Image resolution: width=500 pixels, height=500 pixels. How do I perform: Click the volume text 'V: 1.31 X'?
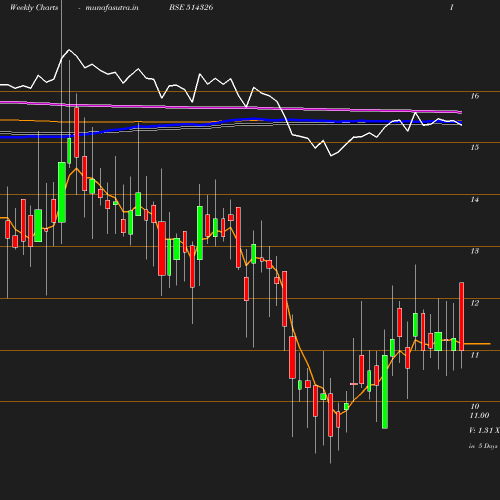[484, 430]
